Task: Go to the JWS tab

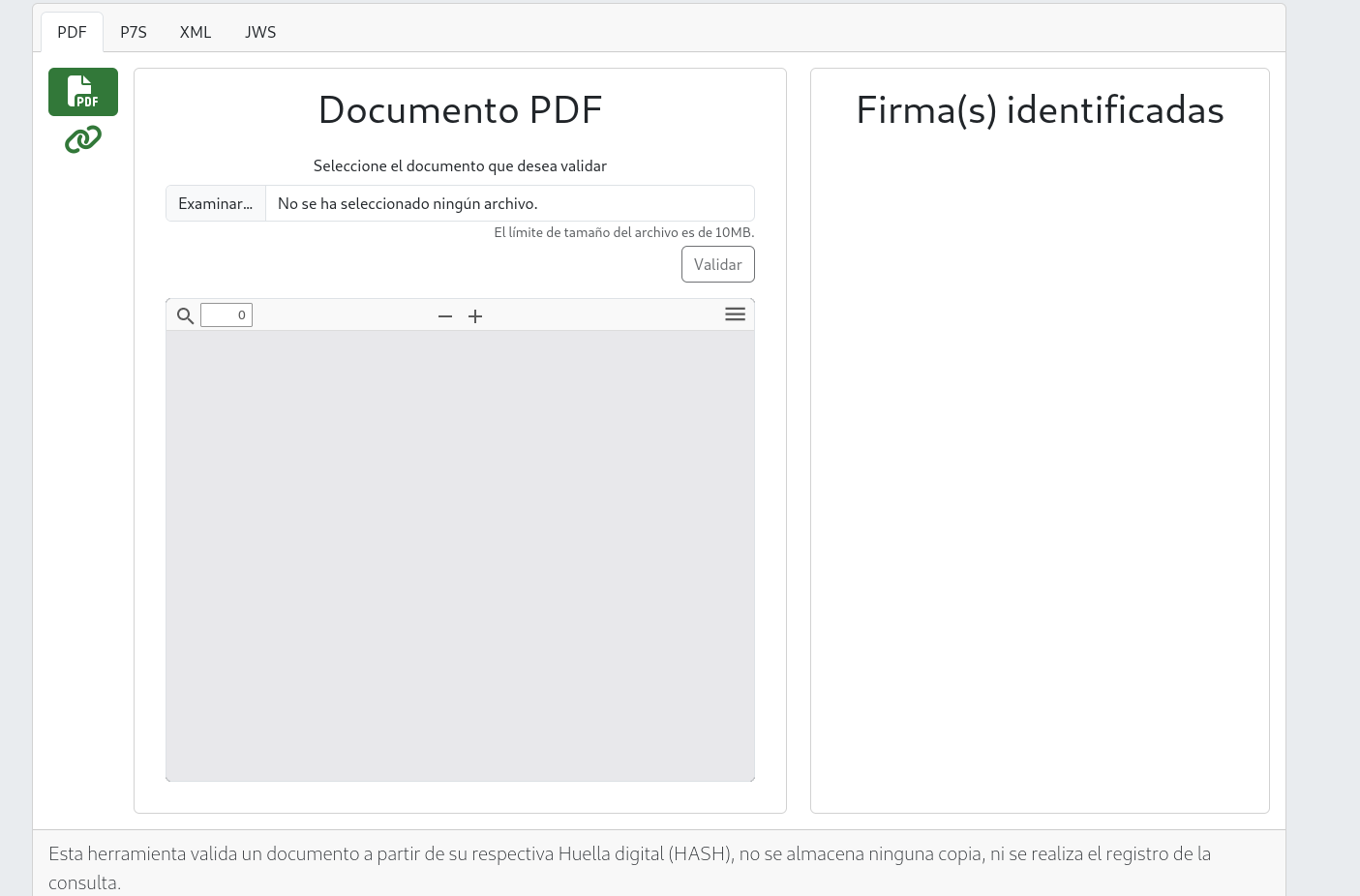Action: 260,32
